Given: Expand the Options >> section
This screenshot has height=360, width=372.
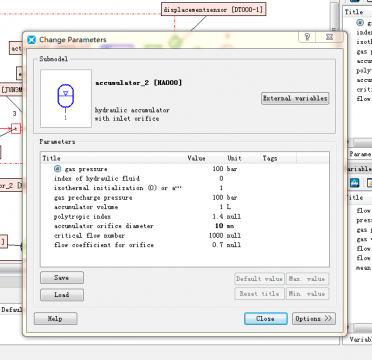Looking at the screenshot, I should click(x=314, y=319).
